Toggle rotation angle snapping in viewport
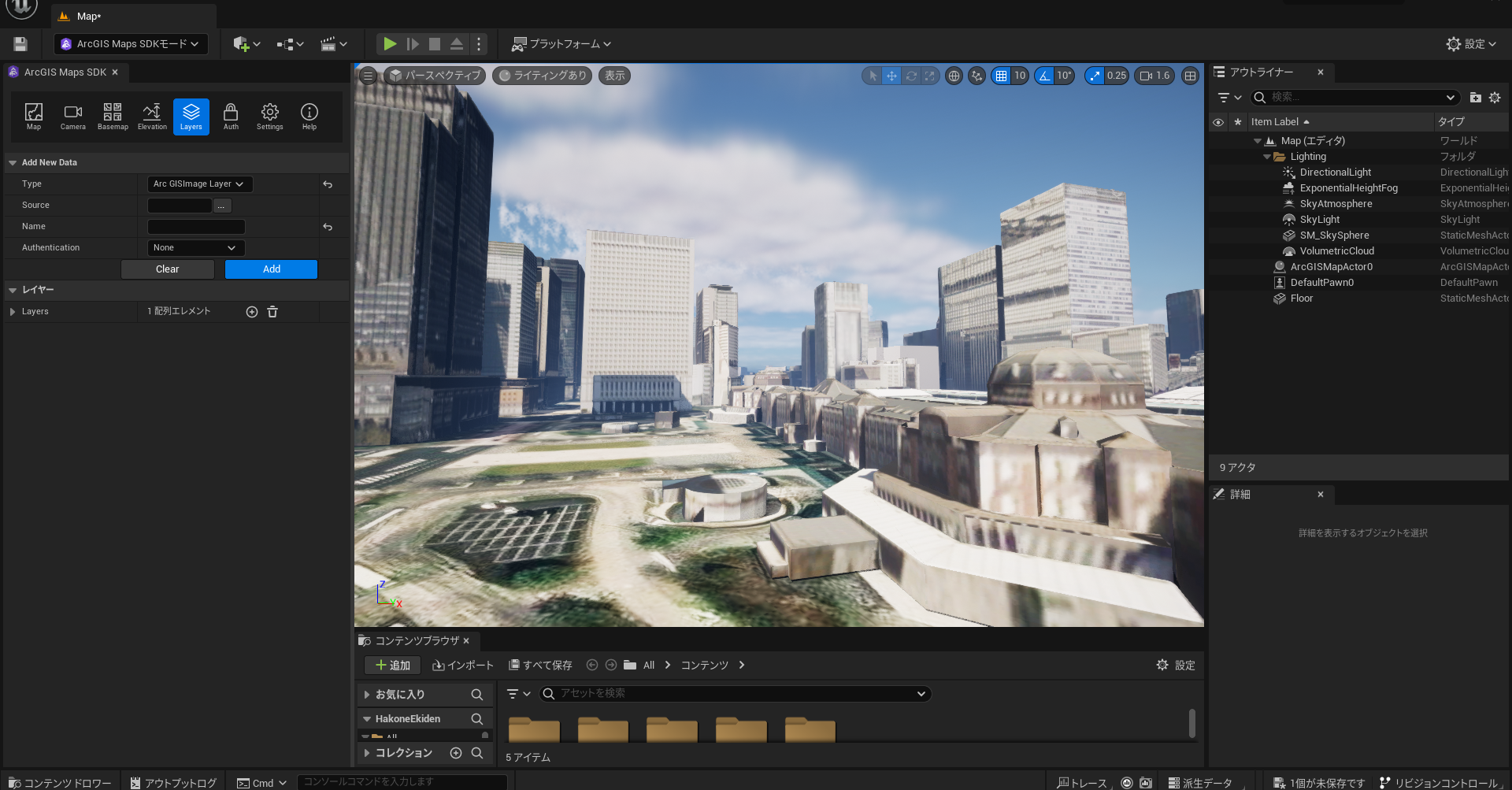The width and height of the screenshot is (1512, 790). coord(1044,76)
